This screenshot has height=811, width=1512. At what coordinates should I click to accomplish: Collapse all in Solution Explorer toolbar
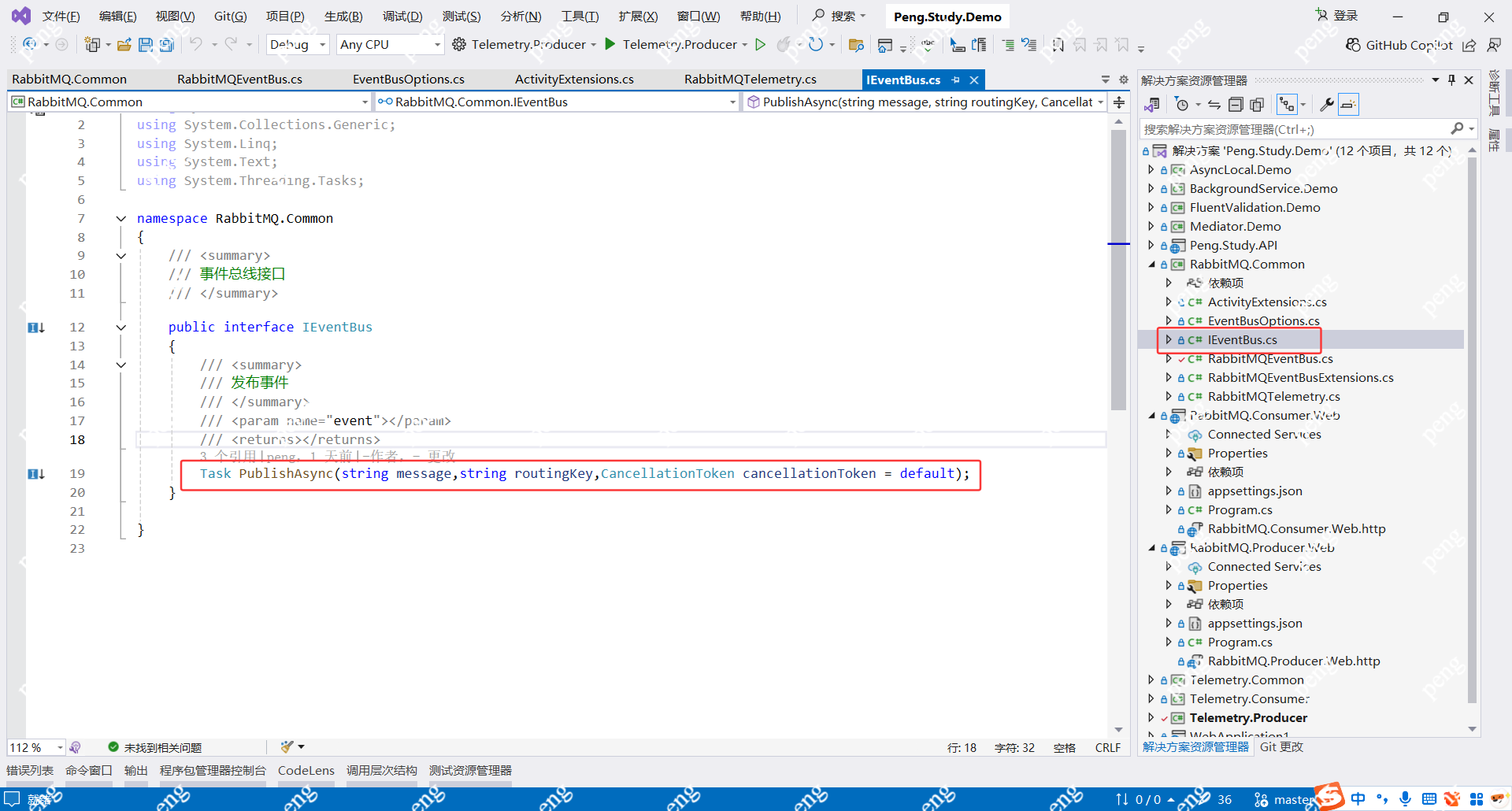pos(1236,105)
